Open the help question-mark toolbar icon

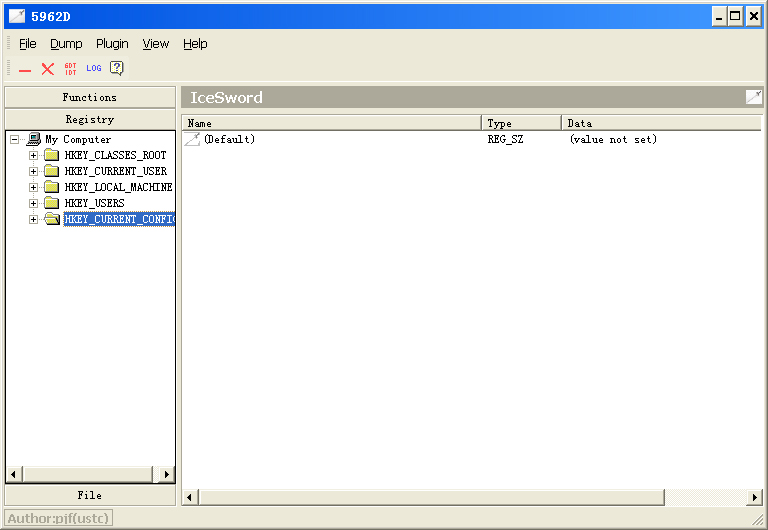117,68
